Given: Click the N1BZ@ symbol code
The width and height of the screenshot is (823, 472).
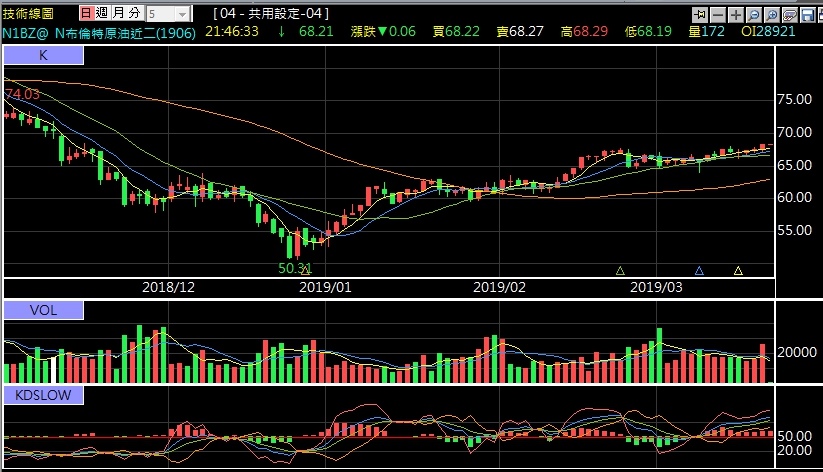Looking at the screenshot, I should click(25, 33).
